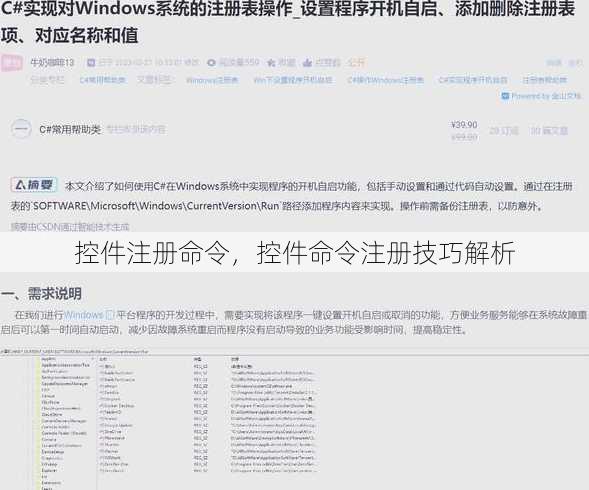Open the C#实现程序开机自启 tag
The width and height of the screenshot is (589, 490).
click(473, 80)
